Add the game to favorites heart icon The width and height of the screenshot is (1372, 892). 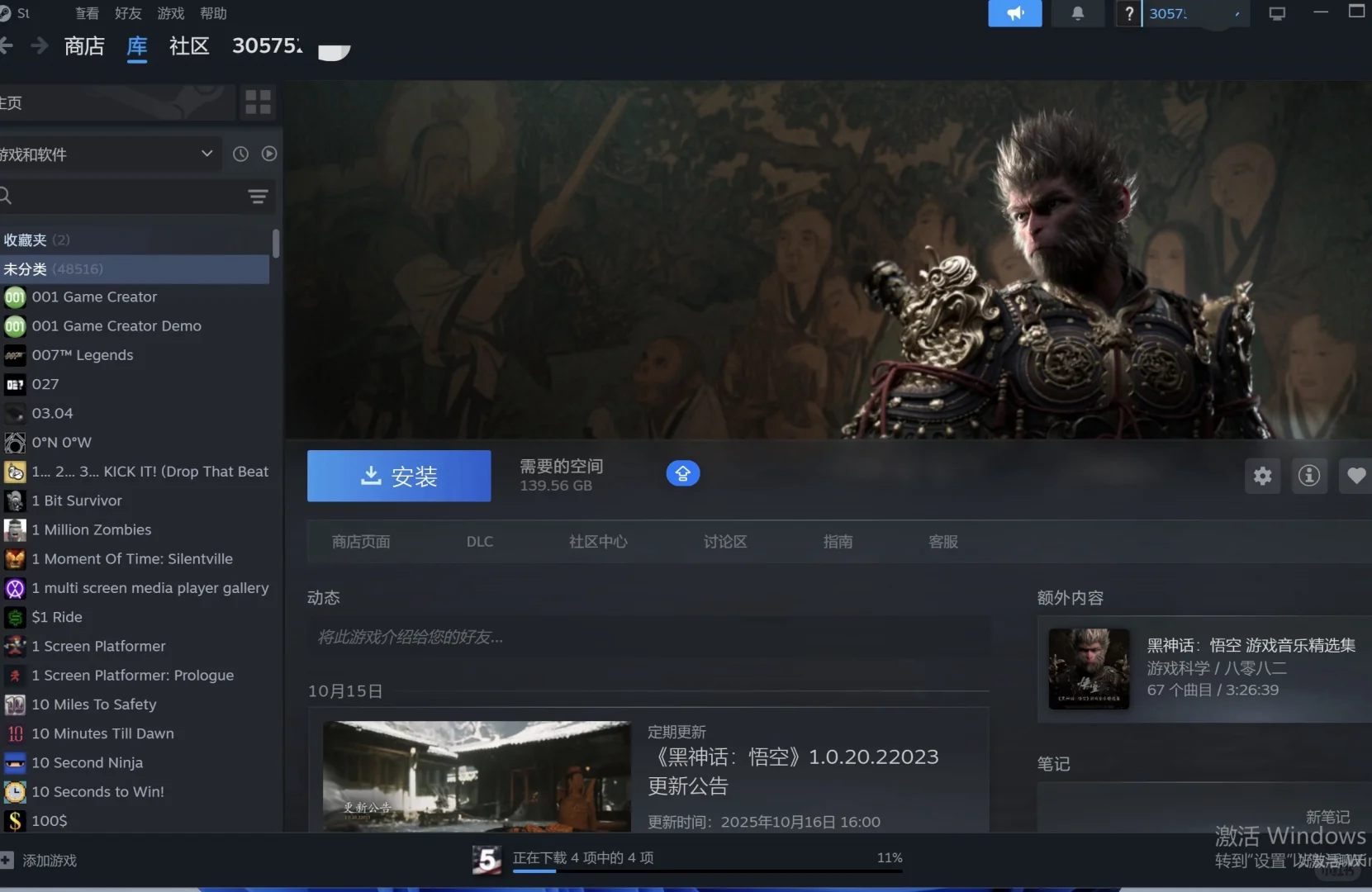point(1355,476)
